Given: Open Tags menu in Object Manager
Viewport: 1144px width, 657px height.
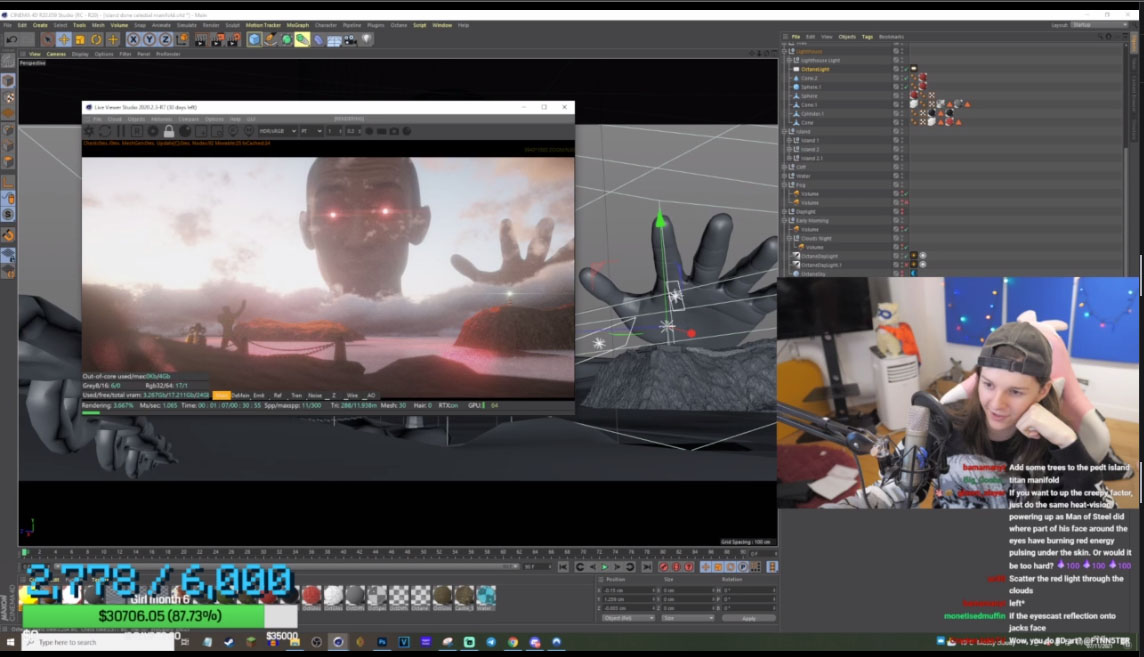Looking at the screenshot, I should [x=867, y=36].
